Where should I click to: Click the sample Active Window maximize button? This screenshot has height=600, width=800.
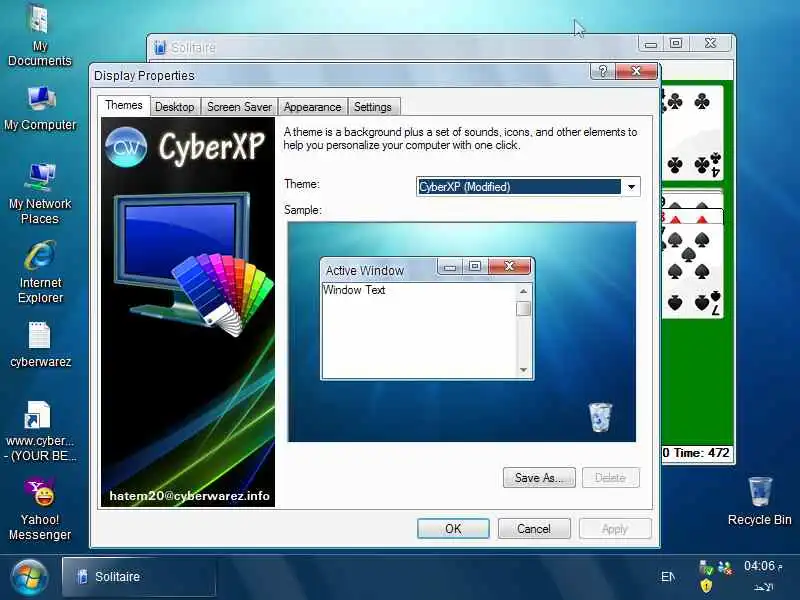point(475,266)
